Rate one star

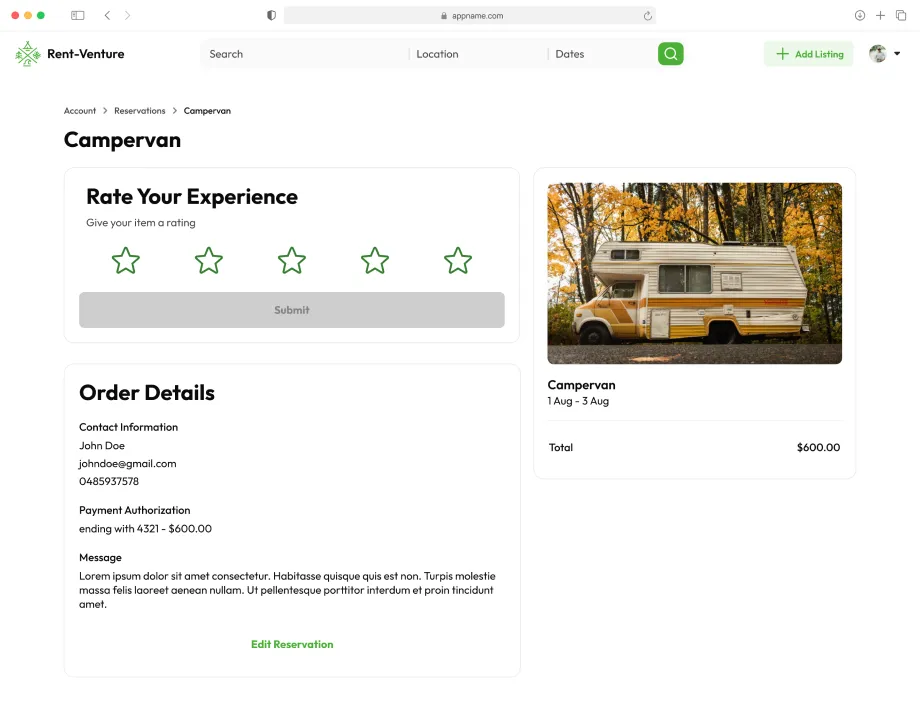coord(126,261)
